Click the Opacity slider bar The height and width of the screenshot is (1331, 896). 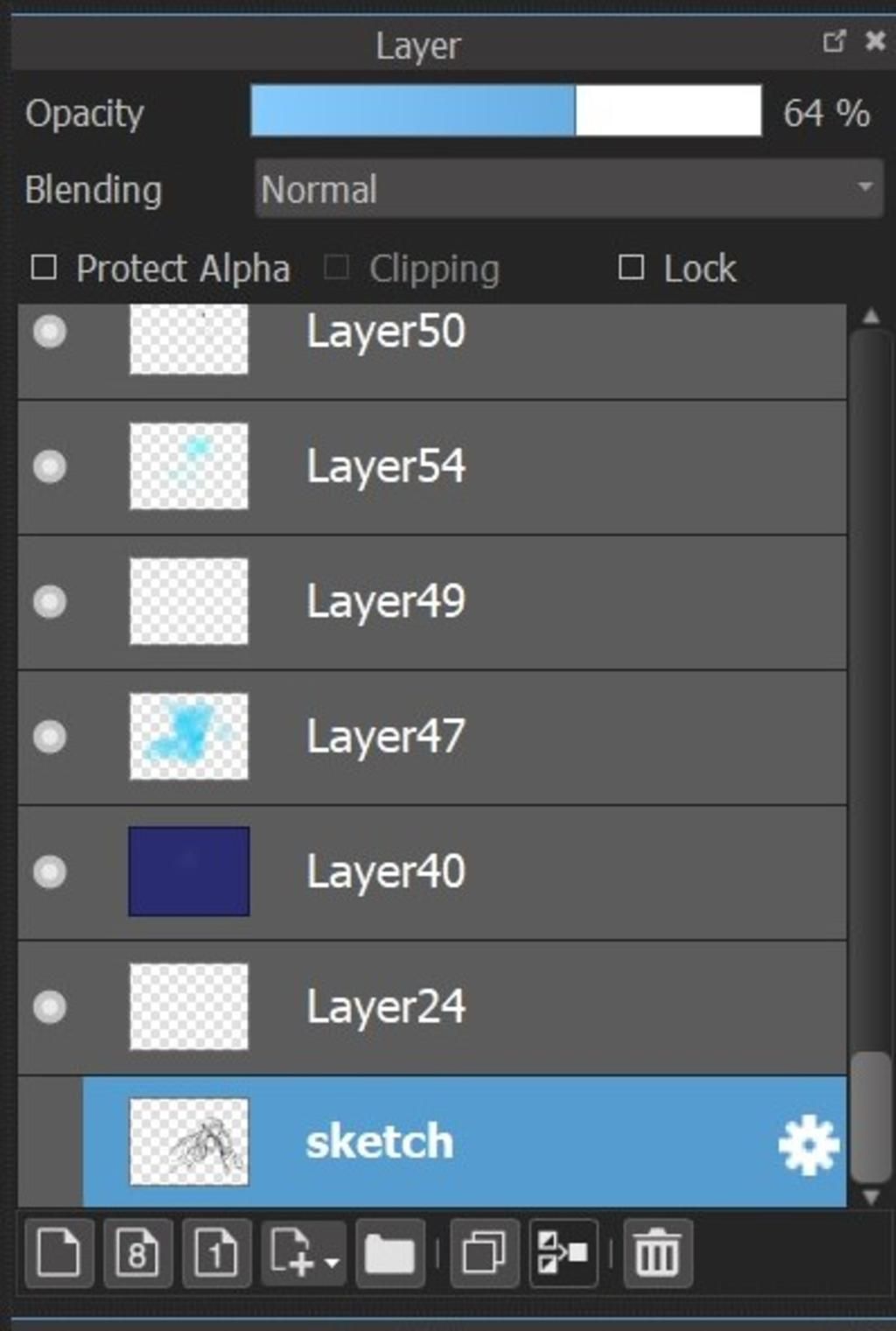click(506, 110)
